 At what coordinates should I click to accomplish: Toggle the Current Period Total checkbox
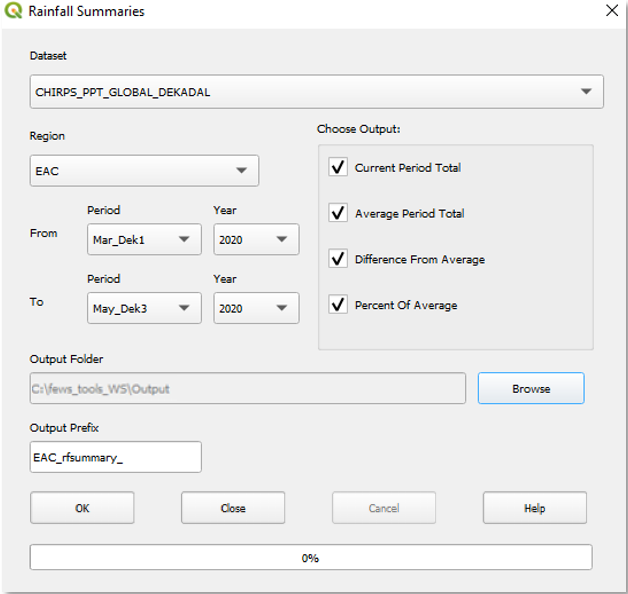(338, 168)
